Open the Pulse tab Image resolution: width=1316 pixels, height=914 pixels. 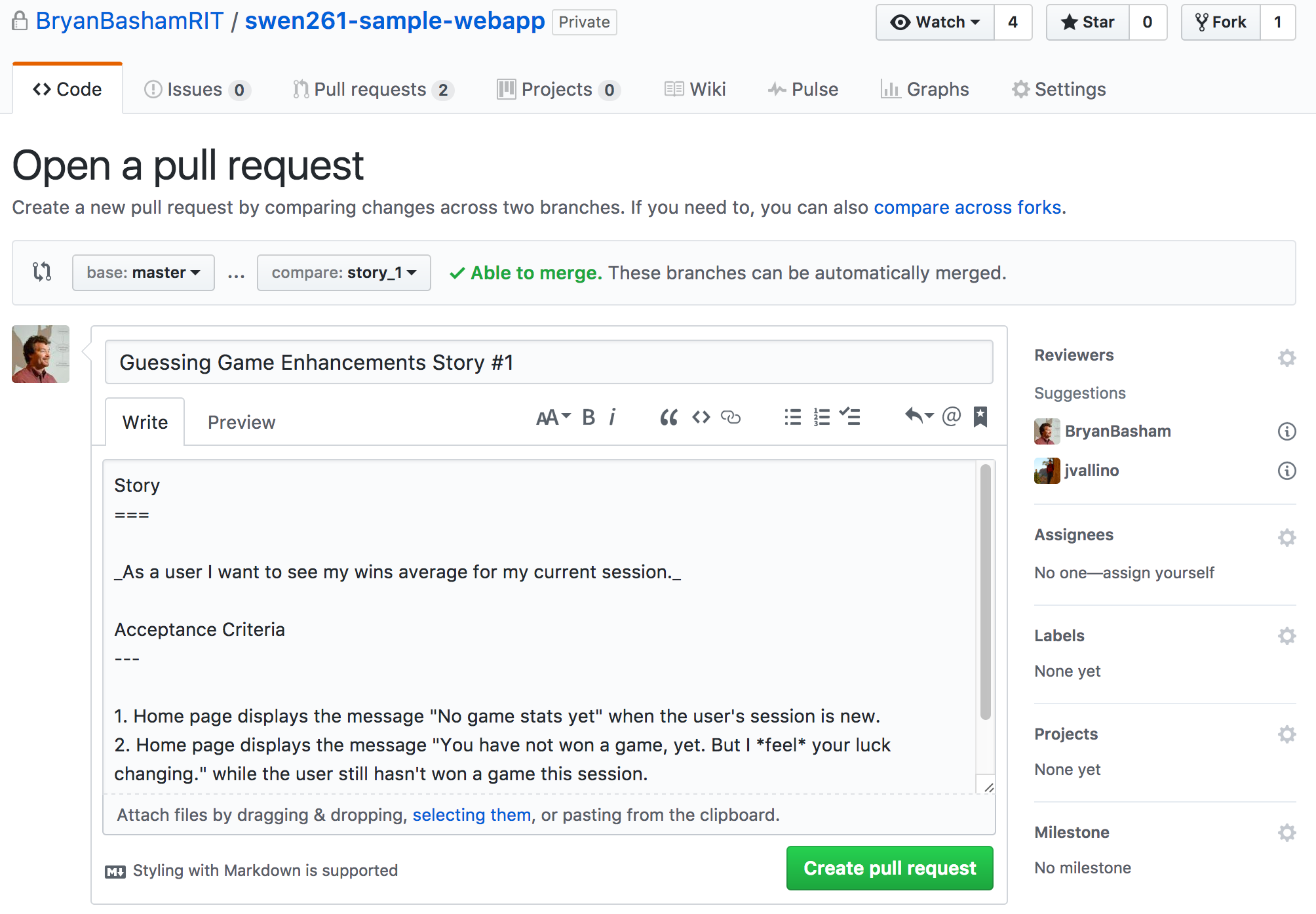tap(803, 89)
